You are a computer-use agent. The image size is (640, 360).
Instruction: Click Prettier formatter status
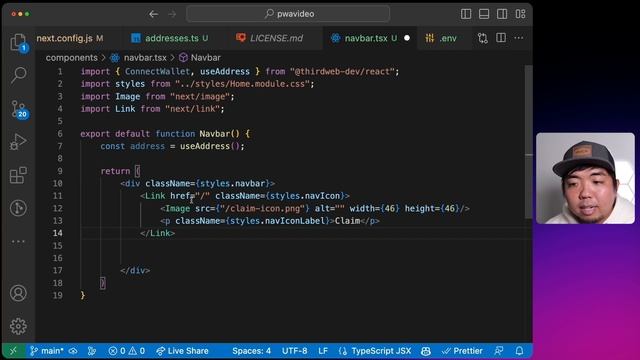(462, 351)
